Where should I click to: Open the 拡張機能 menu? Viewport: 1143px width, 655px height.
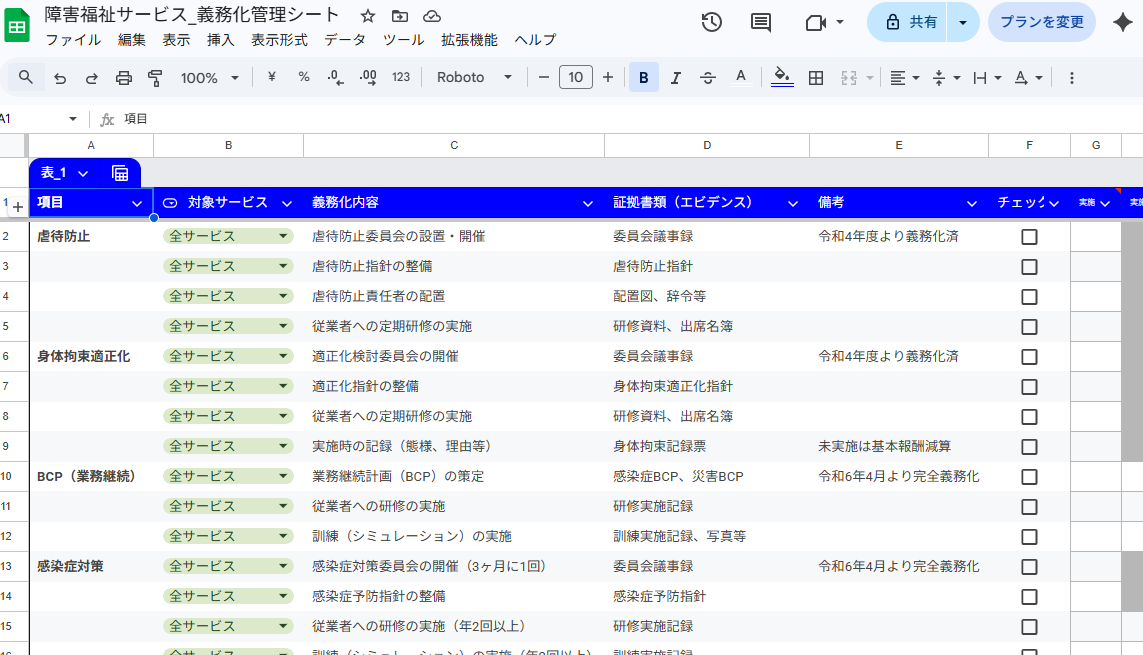(x=469, y=40)
